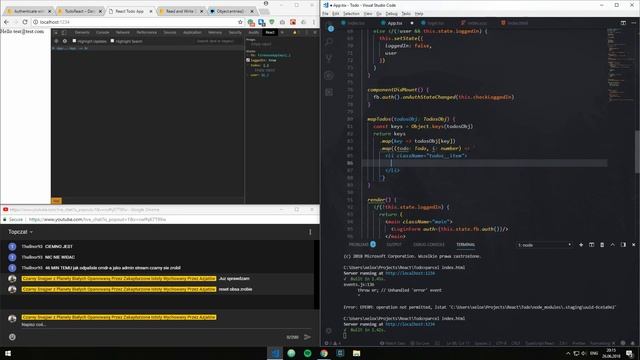Viewport: 640px width, 360px height.
Task: Open the VS Code Manage gear icon
Action: point(329,331)
